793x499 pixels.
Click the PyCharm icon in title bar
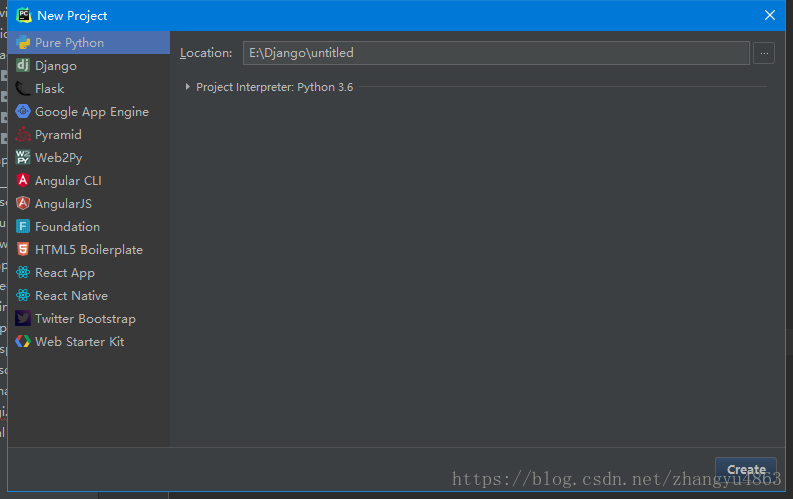21,15
